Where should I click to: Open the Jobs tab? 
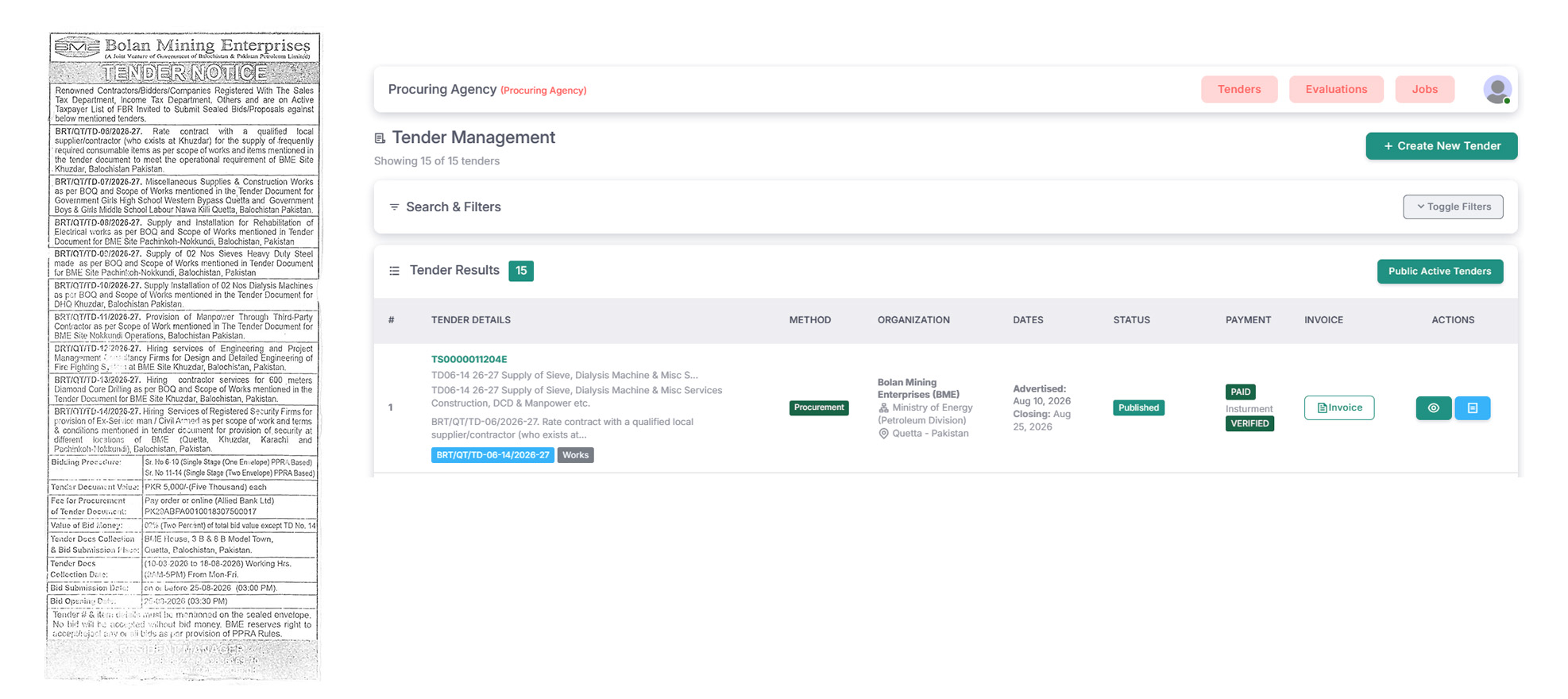click(1425, 90)
